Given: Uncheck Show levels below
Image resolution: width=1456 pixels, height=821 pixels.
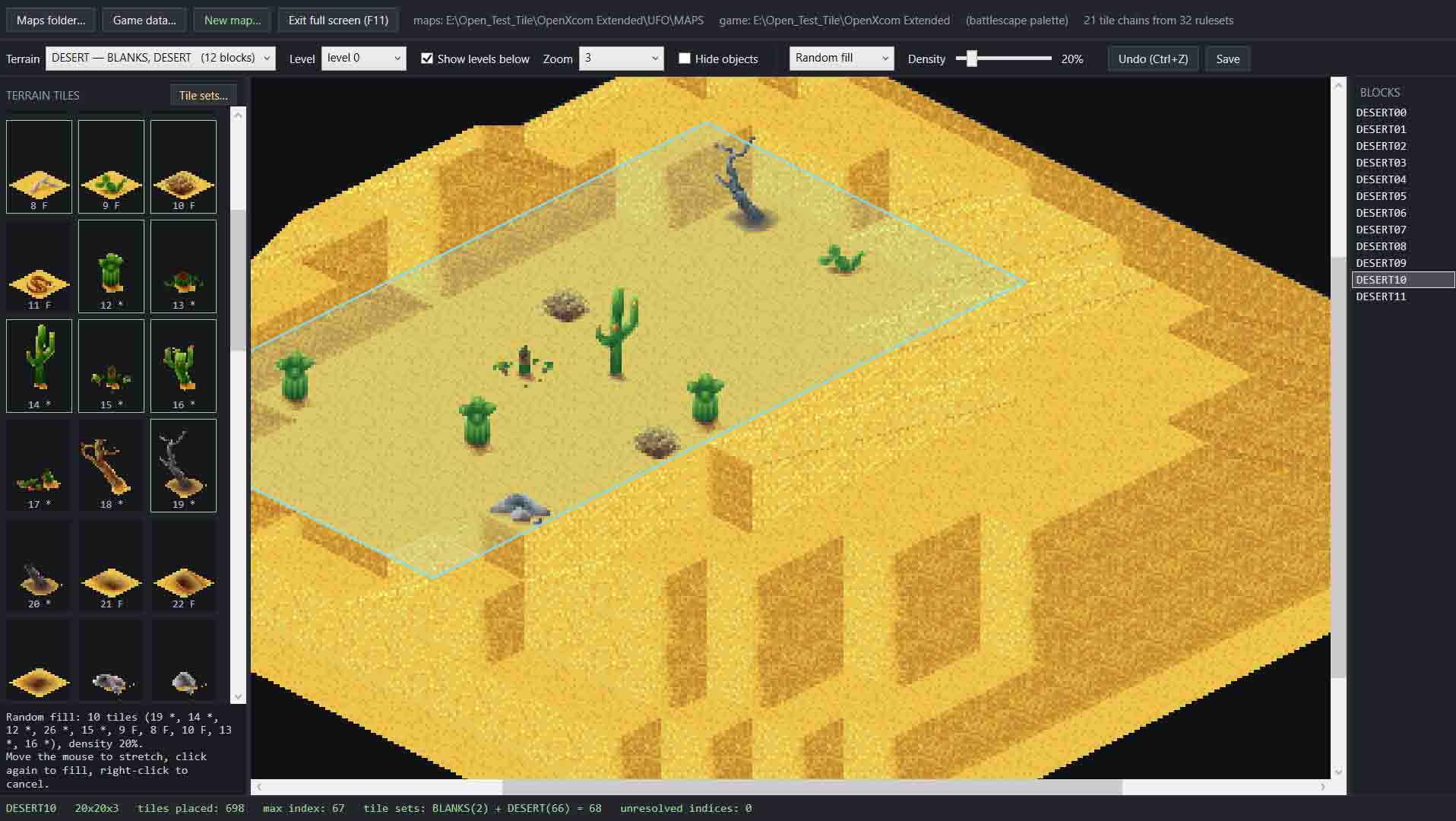Looking at the screenshot, I should pos(427,59).
